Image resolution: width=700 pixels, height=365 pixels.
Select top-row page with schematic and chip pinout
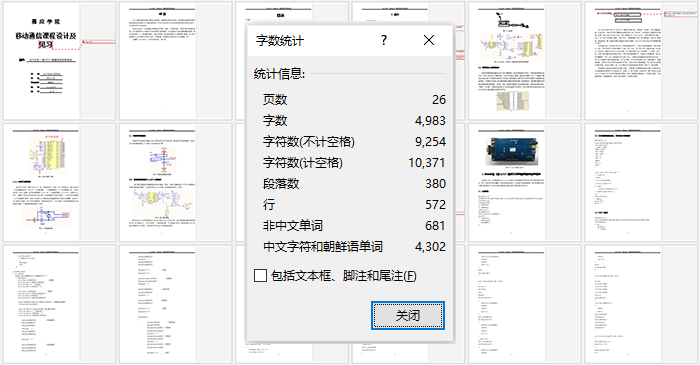(525, 61)
